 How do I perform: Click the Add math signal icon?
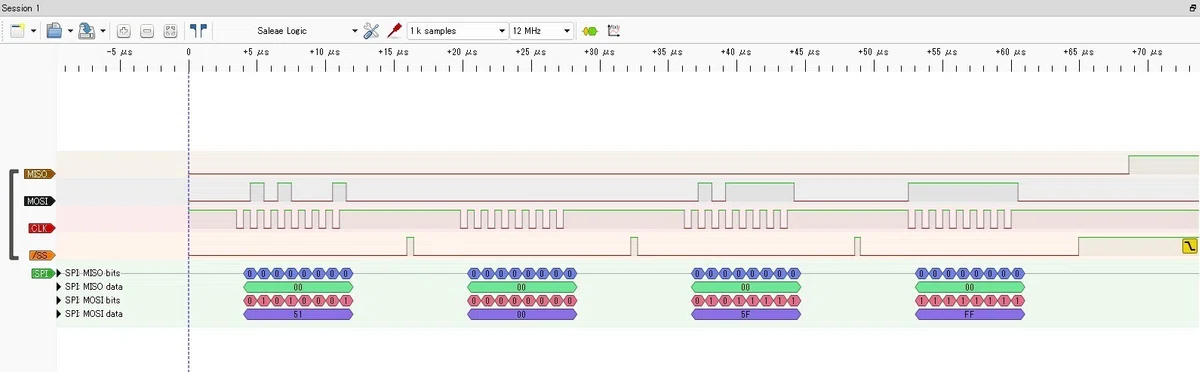[x=614, y=31]
